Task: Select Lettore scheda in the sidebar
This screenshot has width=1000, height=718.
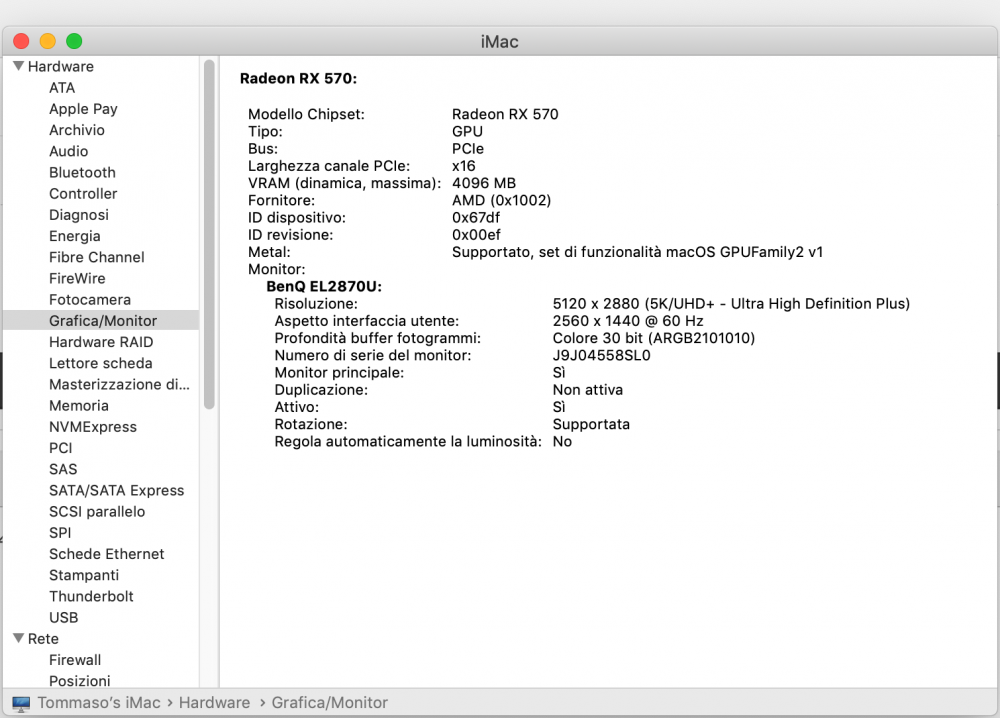Action: [x=101, y=363]
